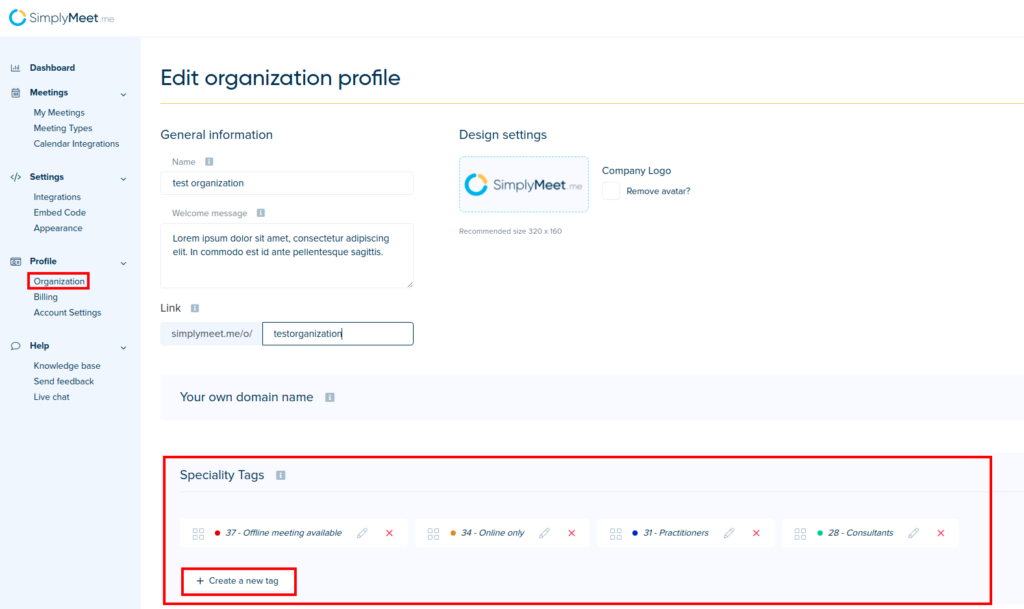Click the company logo upload thumbnail
1024x609 pixels.
point(524,185)
